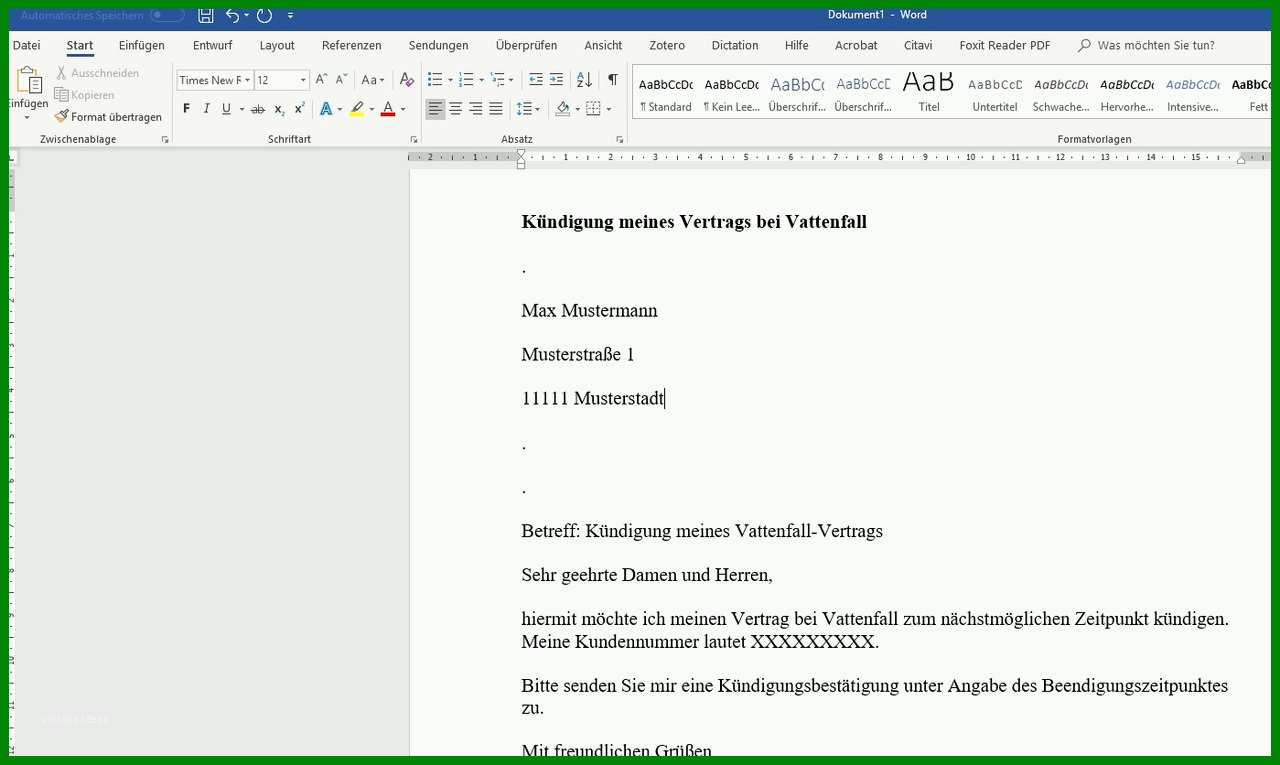Clear all formatting with the eraser A icon
Image resolution: width=1280 pixels, height=765 pixels.
point(406,80)
